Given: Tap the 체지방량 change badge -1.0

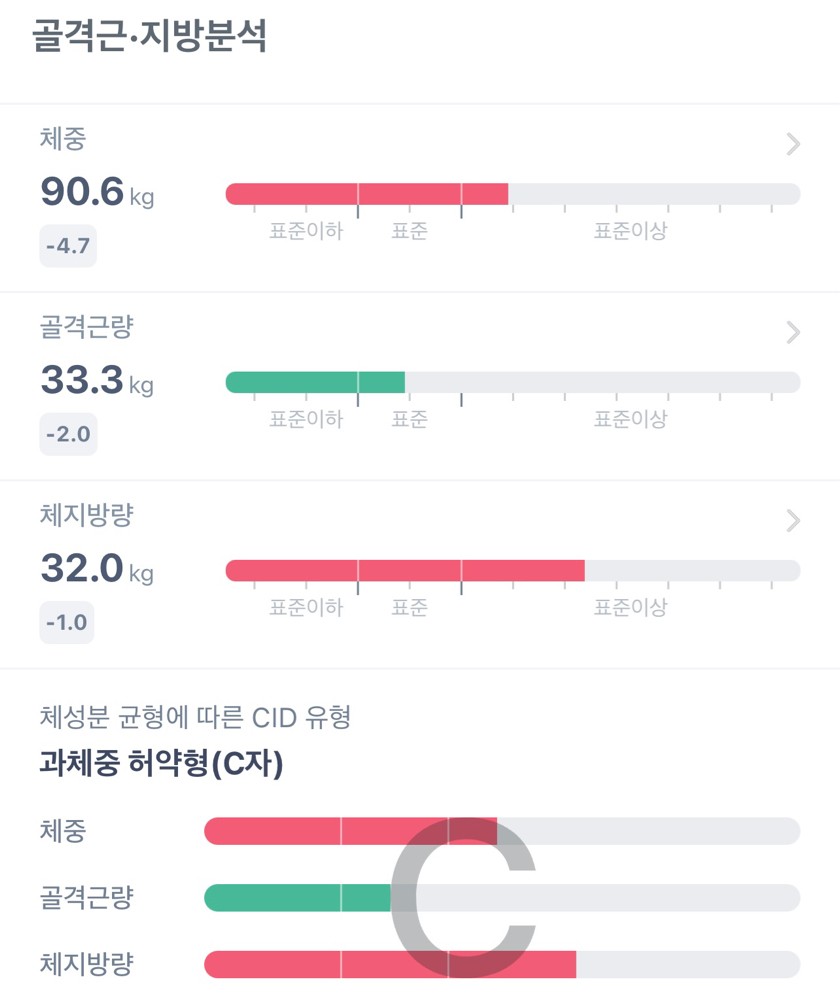Looking at the screenshot, I should coord(67,623).
